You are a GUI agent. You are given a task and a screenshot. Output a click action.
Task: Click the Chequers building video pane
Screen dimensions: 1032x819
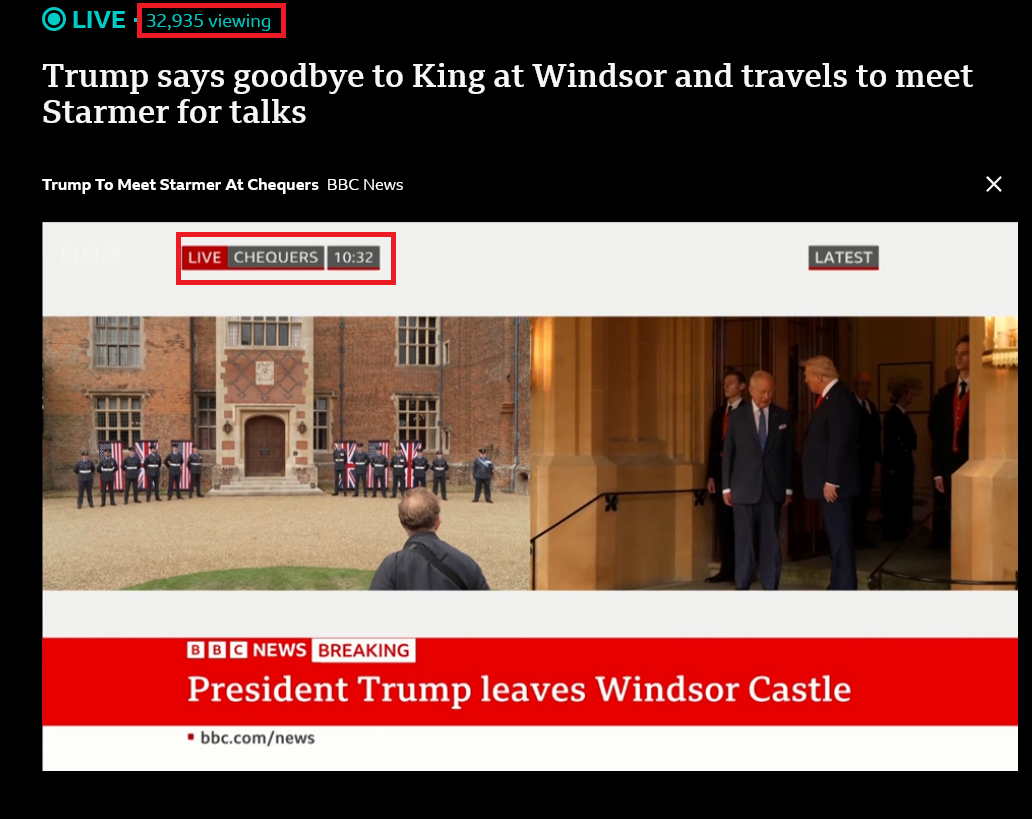point(286,453)
